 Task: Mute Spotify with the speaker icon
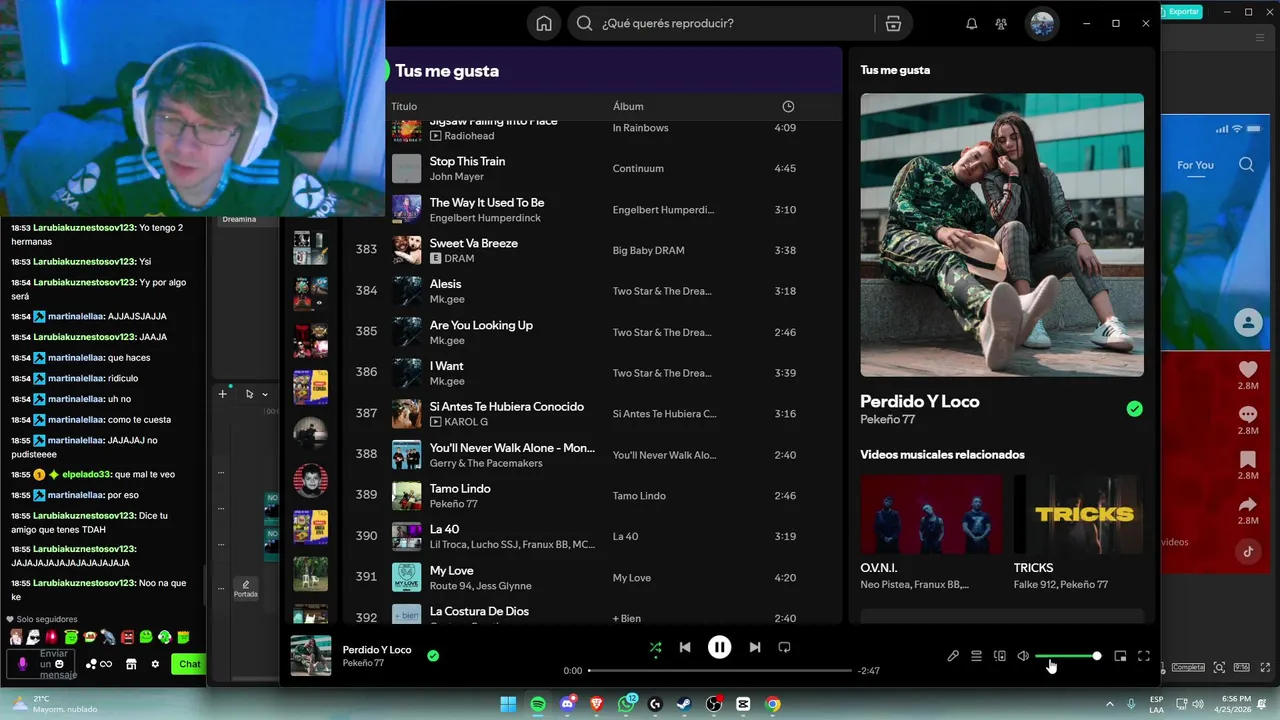(x=1023, y=656)
